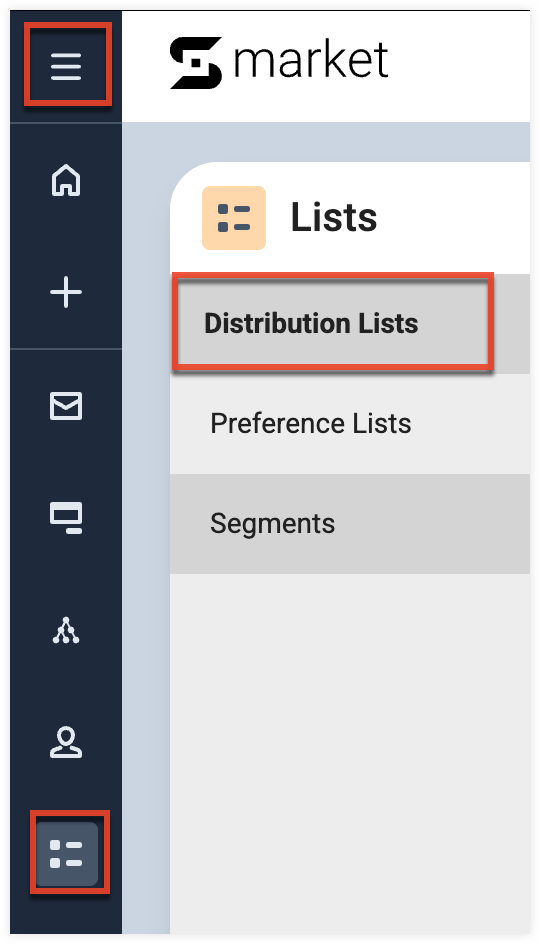Go to the Home icon in sidebar
This screenshot has width=540, height=944.
point(66,179)
